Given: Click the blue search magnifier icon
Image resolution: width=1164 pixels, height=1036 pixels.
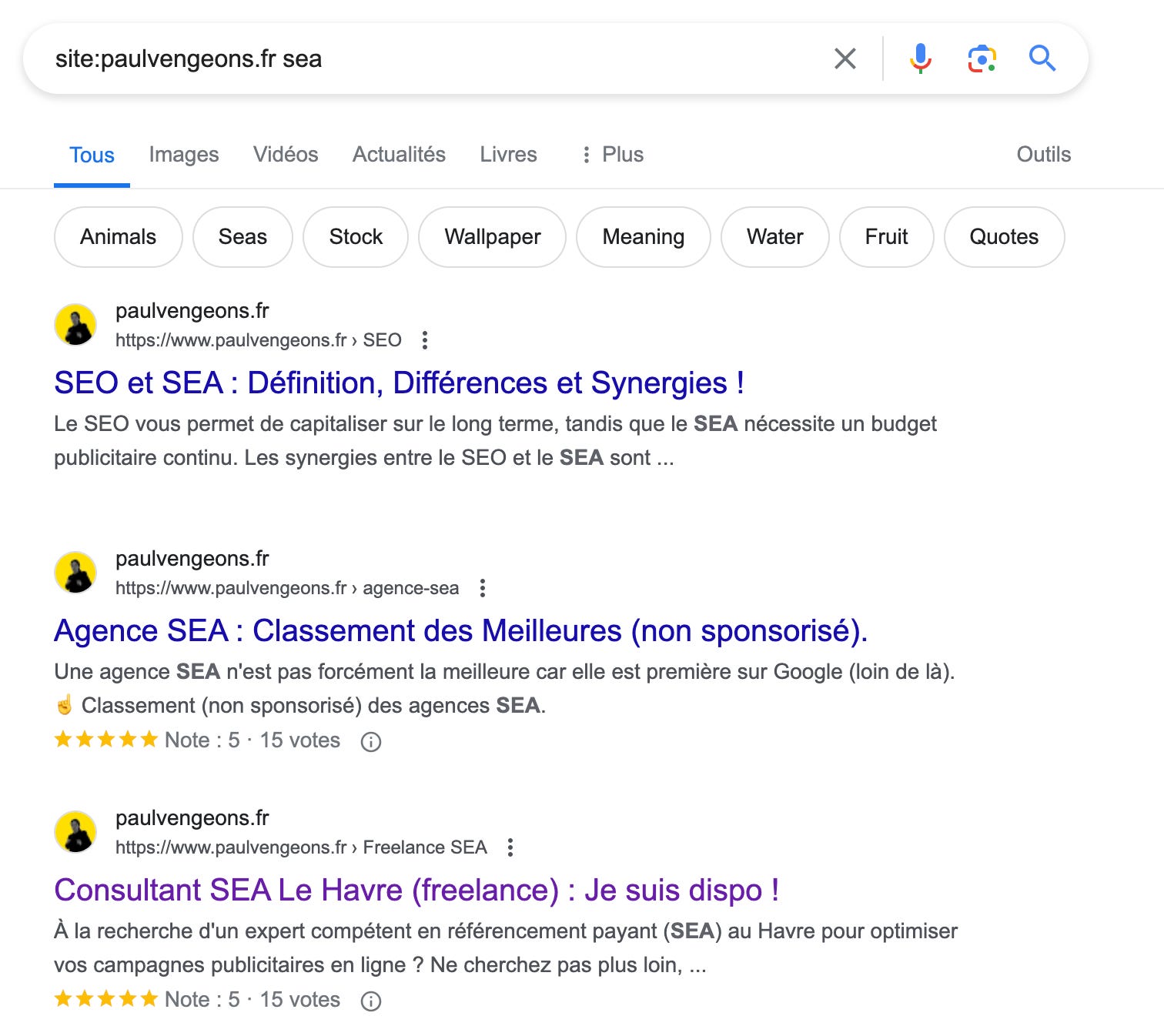Looking at the screenshot, I should [1043, 58].
